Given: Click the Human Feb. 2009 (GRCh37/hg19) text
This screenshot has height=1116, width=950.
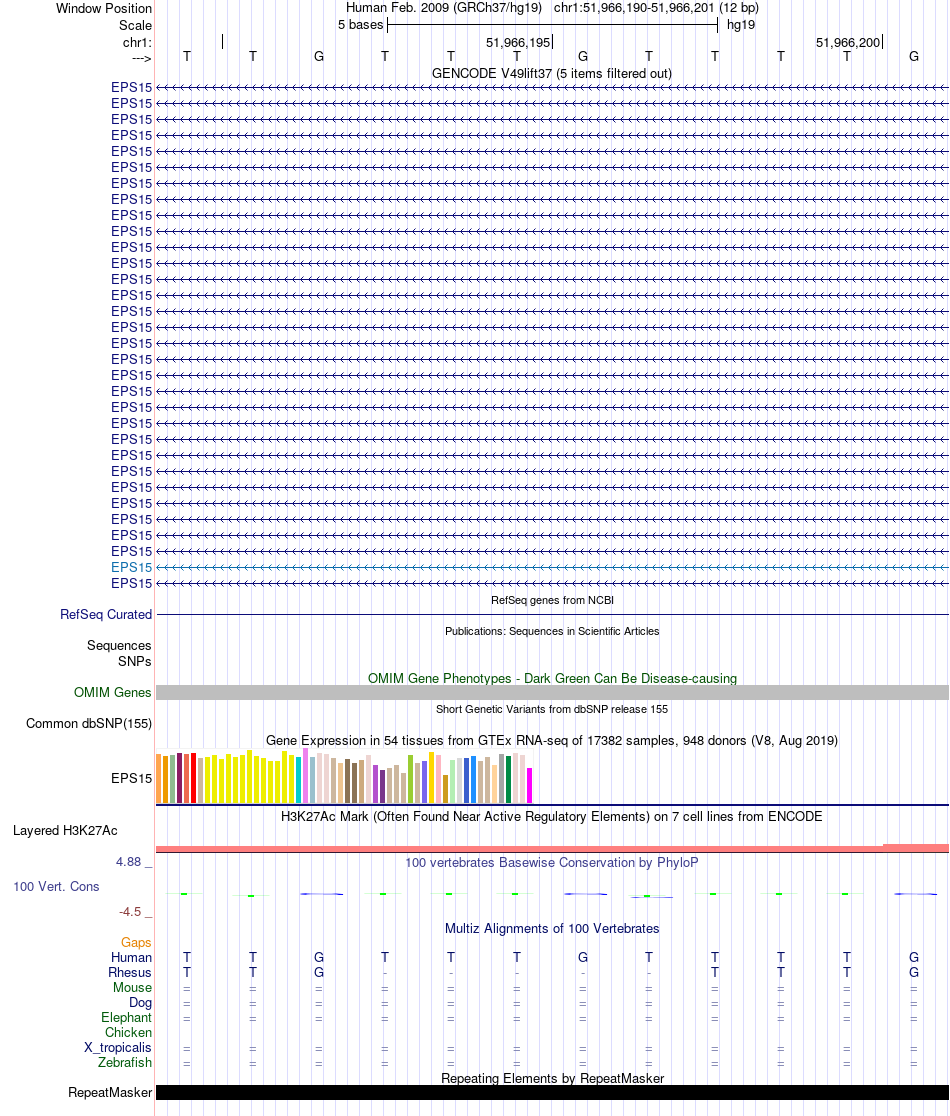Looking at the screenshot, I should pyautogui.click(x=444, y=9).
